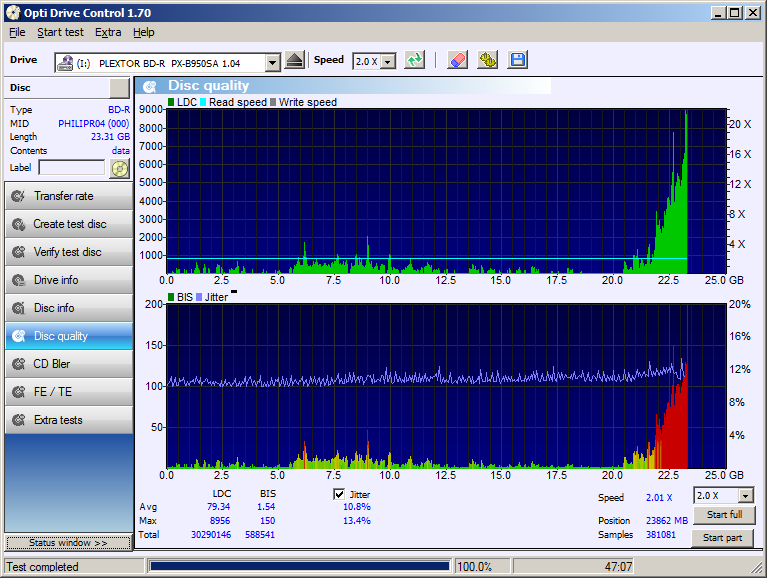The height and width of the screenshot is (578, 767).
Task: Select the CD Bler tab
Action: pyautogui.click(x=68, y=364)
